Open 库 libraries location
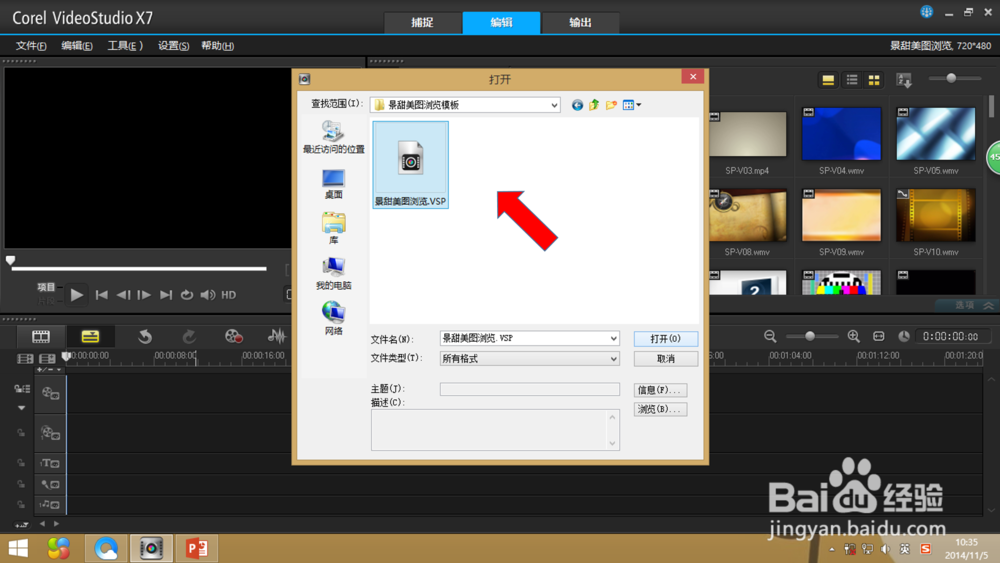1000x563 pixels. 334,229
